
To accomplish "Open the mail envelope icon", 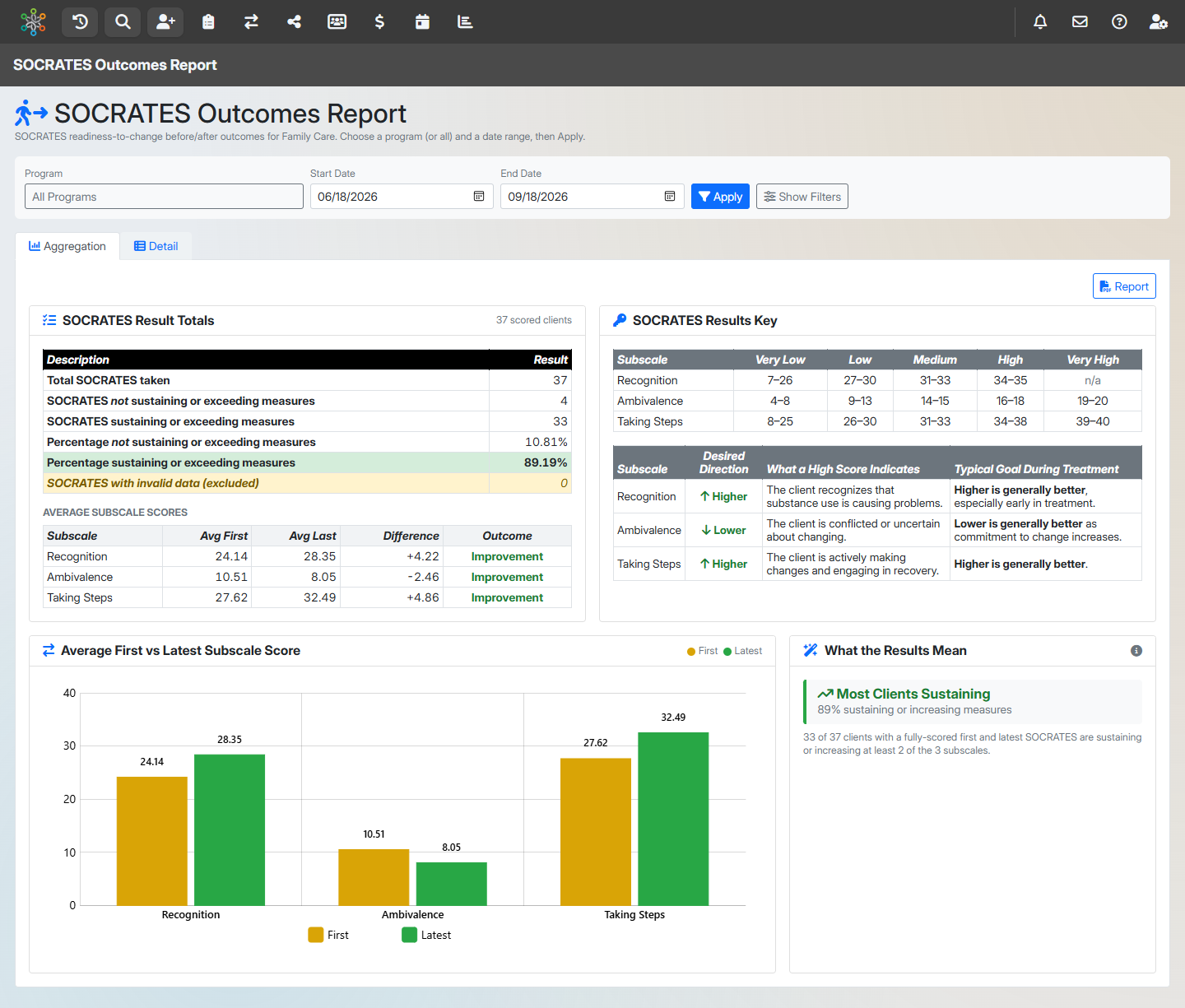I will pos(1080,21).
